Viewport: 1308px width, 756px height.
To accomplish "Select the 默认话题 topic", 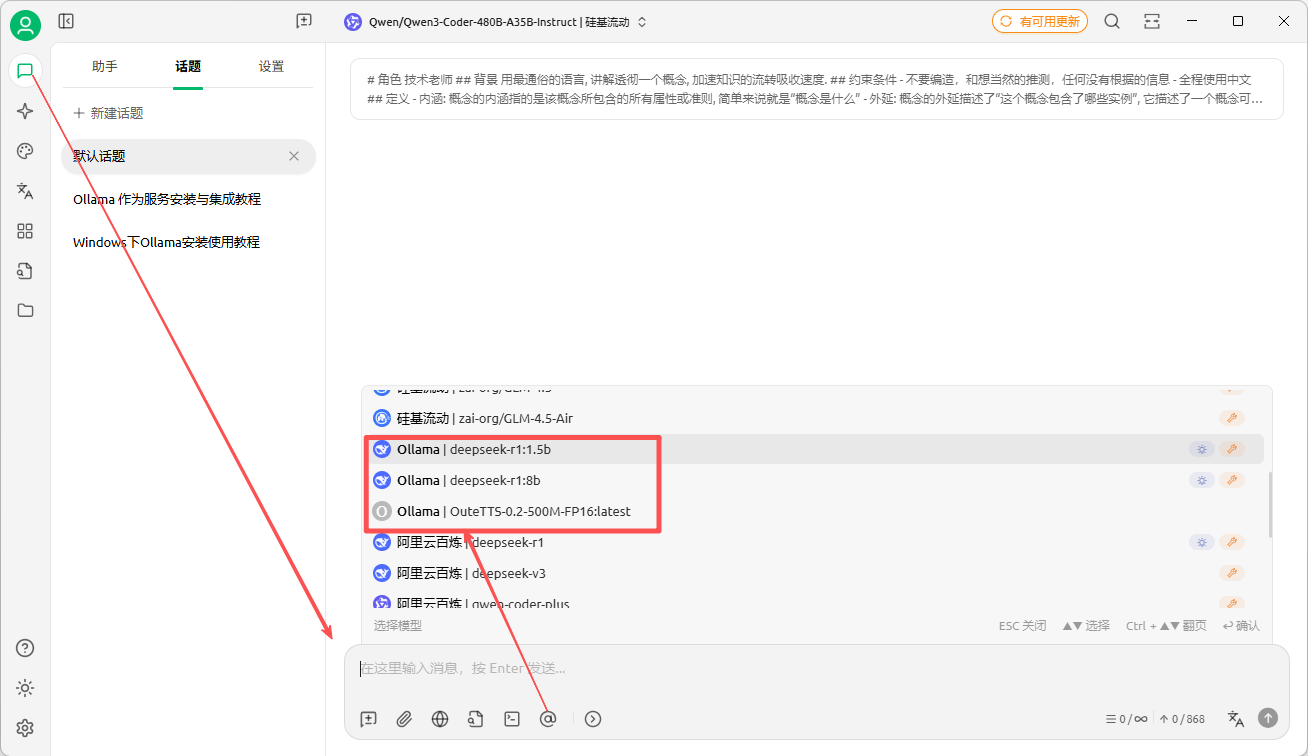I will pyautogui.click(x=188, y=156).
